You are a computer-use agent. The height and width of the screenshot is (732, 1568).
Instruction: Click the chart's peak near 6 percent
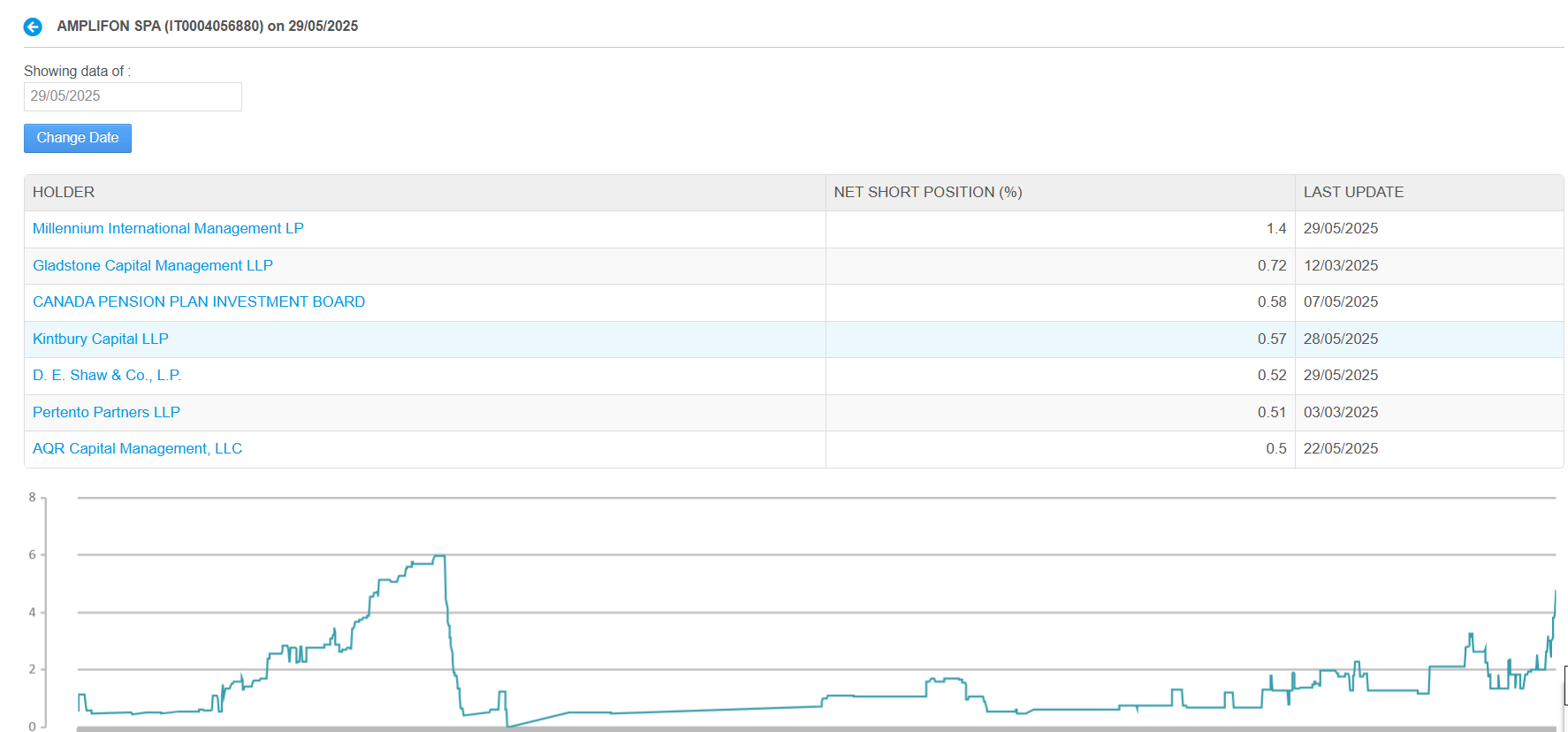coord(439,556)
